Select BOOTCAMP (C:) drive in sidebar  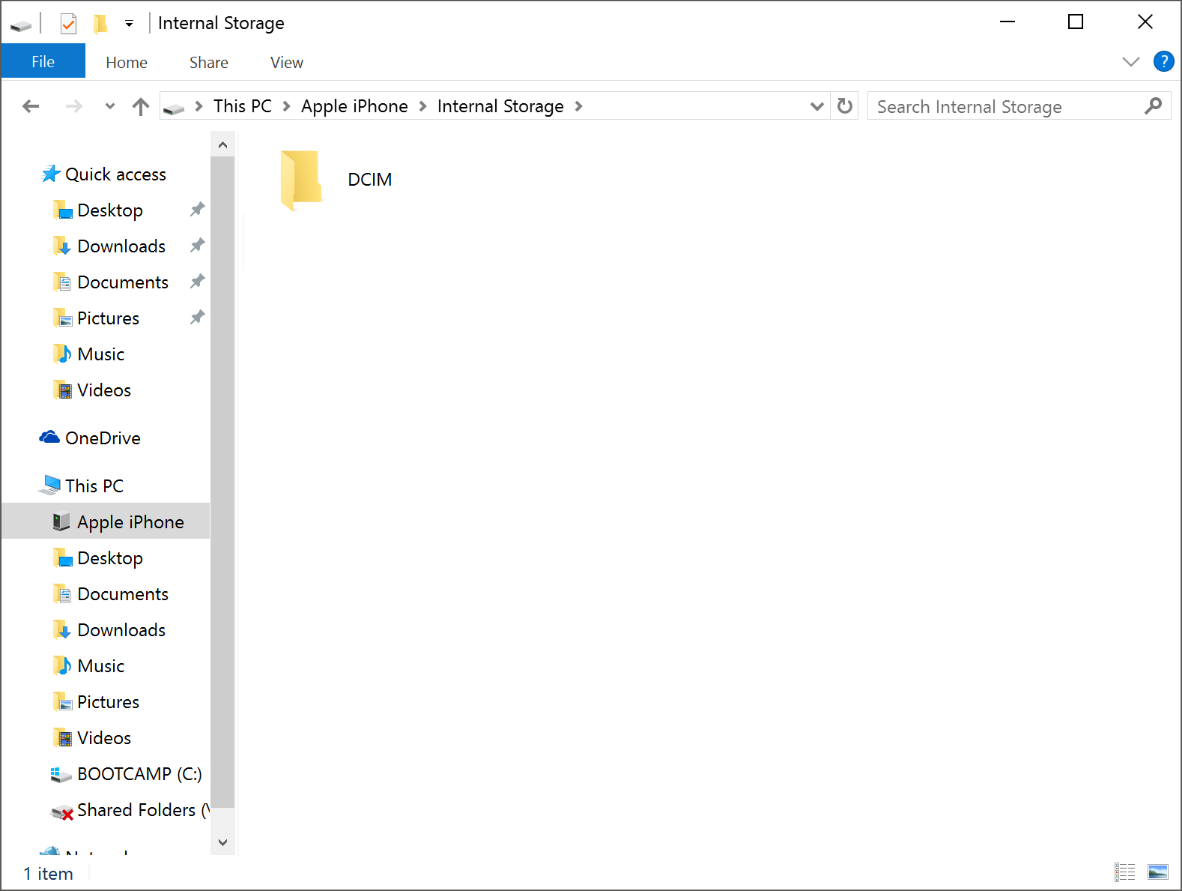click(x=139, y=774)
